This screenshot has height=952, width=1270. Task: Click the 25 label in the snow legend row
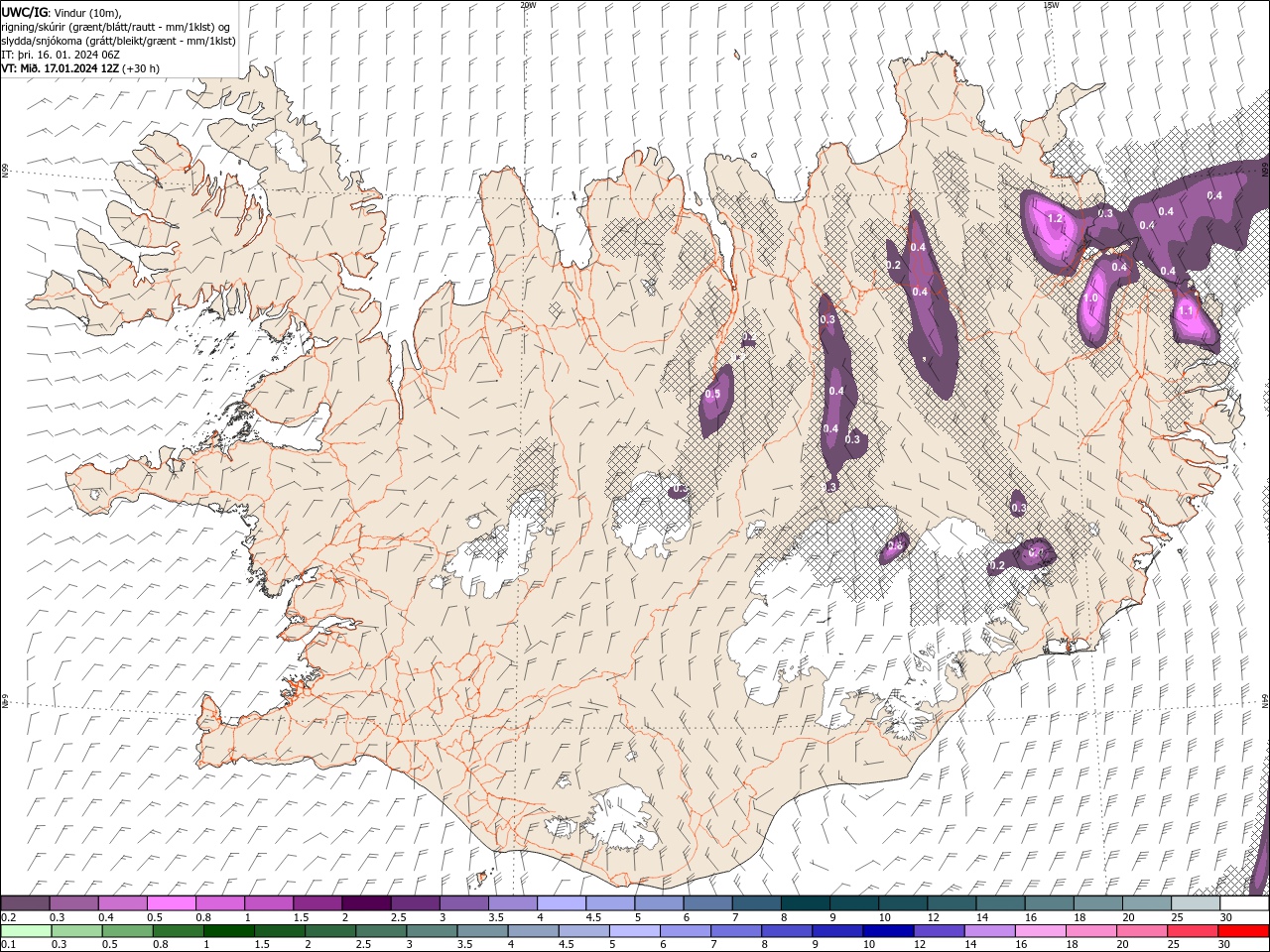tap(1178, 917)
